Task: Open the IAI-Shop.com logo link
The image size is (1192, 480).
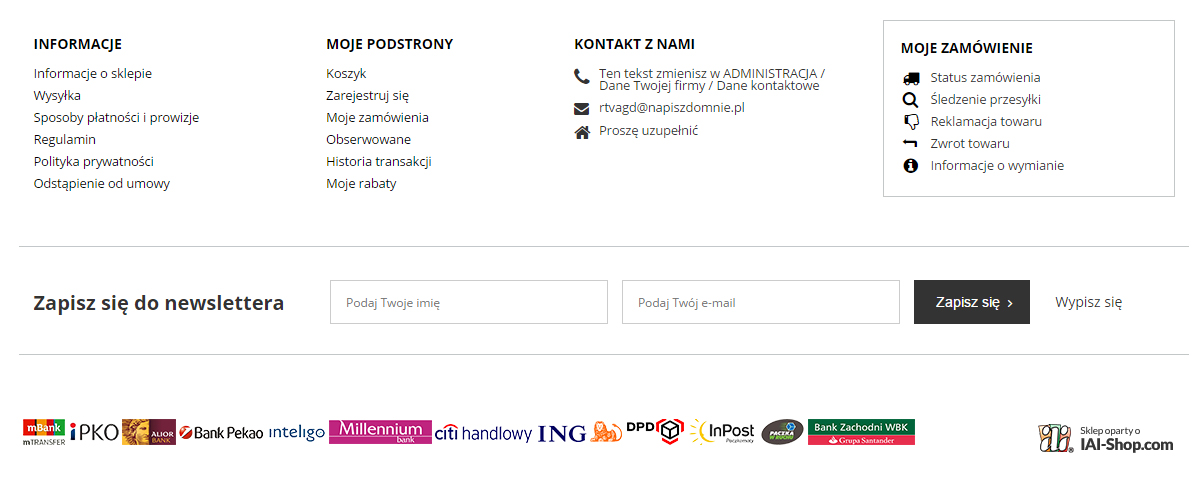Action: tap(1106, 438)
